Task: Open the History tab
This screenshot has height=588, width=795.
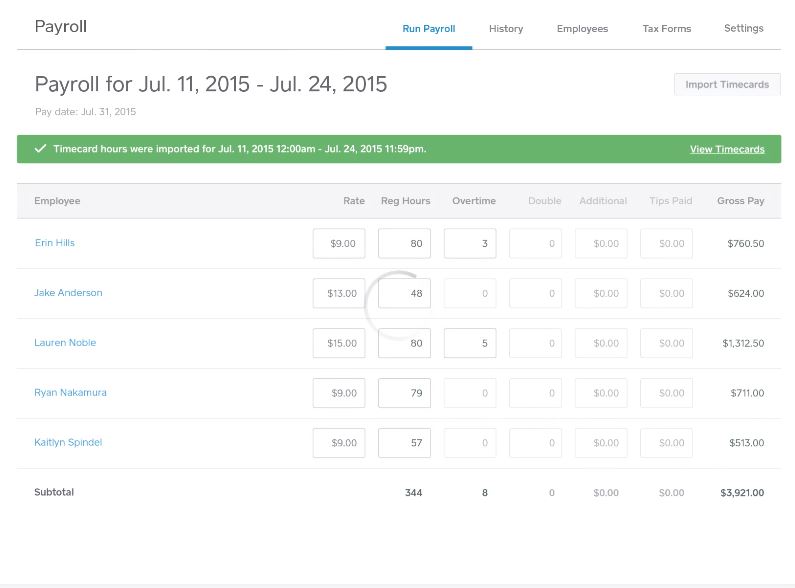Action: (x=506, y=29)
